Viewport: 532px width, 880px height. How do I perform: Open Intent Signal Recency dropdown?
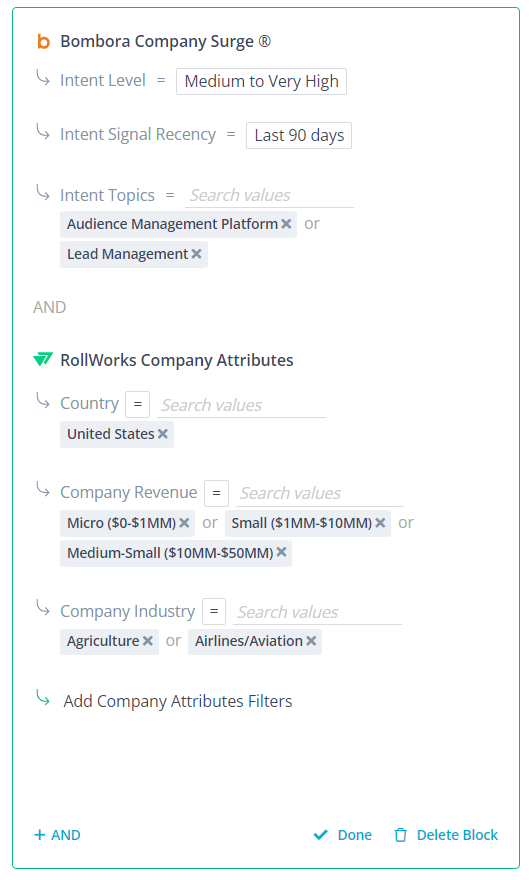tap(299, 135)
